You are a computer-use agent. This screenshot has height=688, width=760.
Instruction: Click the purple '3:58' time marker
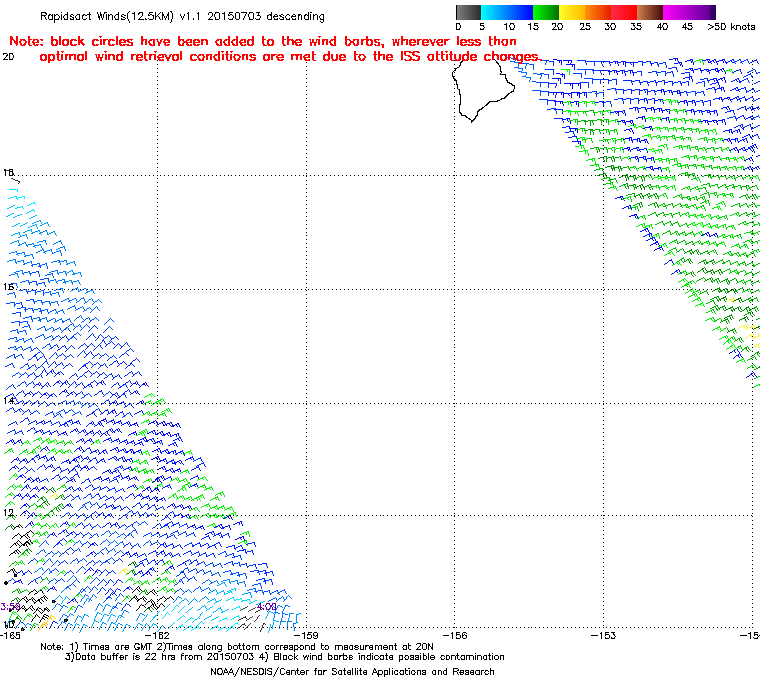10,607
